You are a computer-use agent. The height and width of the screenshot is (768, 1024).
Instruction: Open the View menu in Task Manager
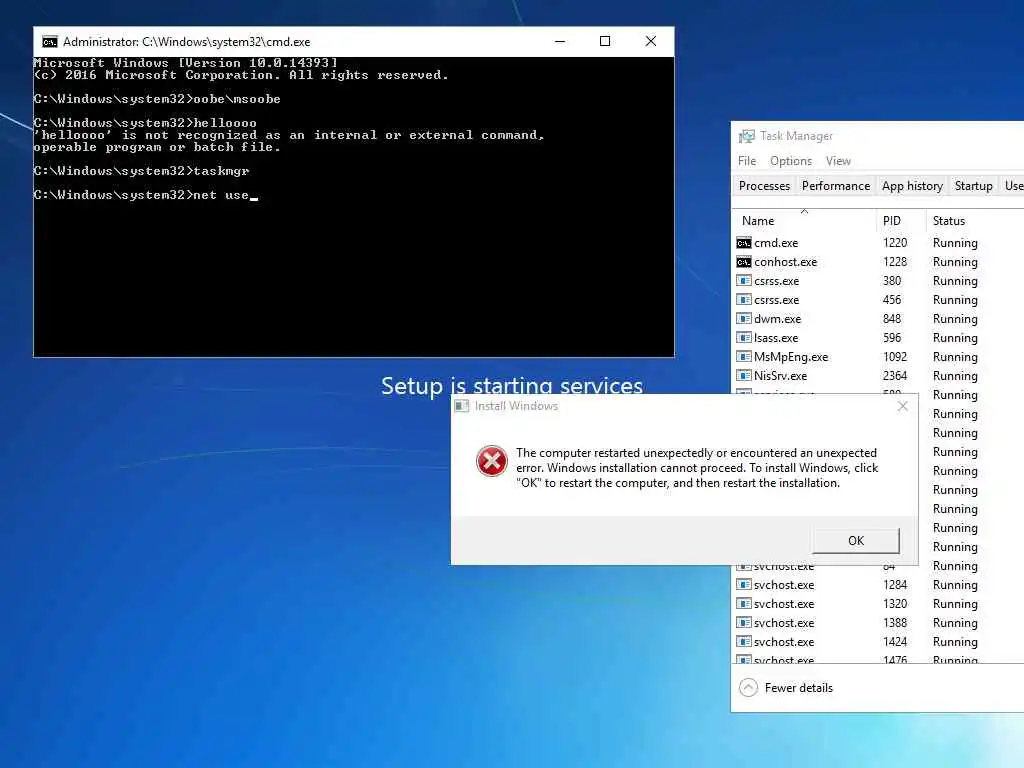click(x=838, y=161)
